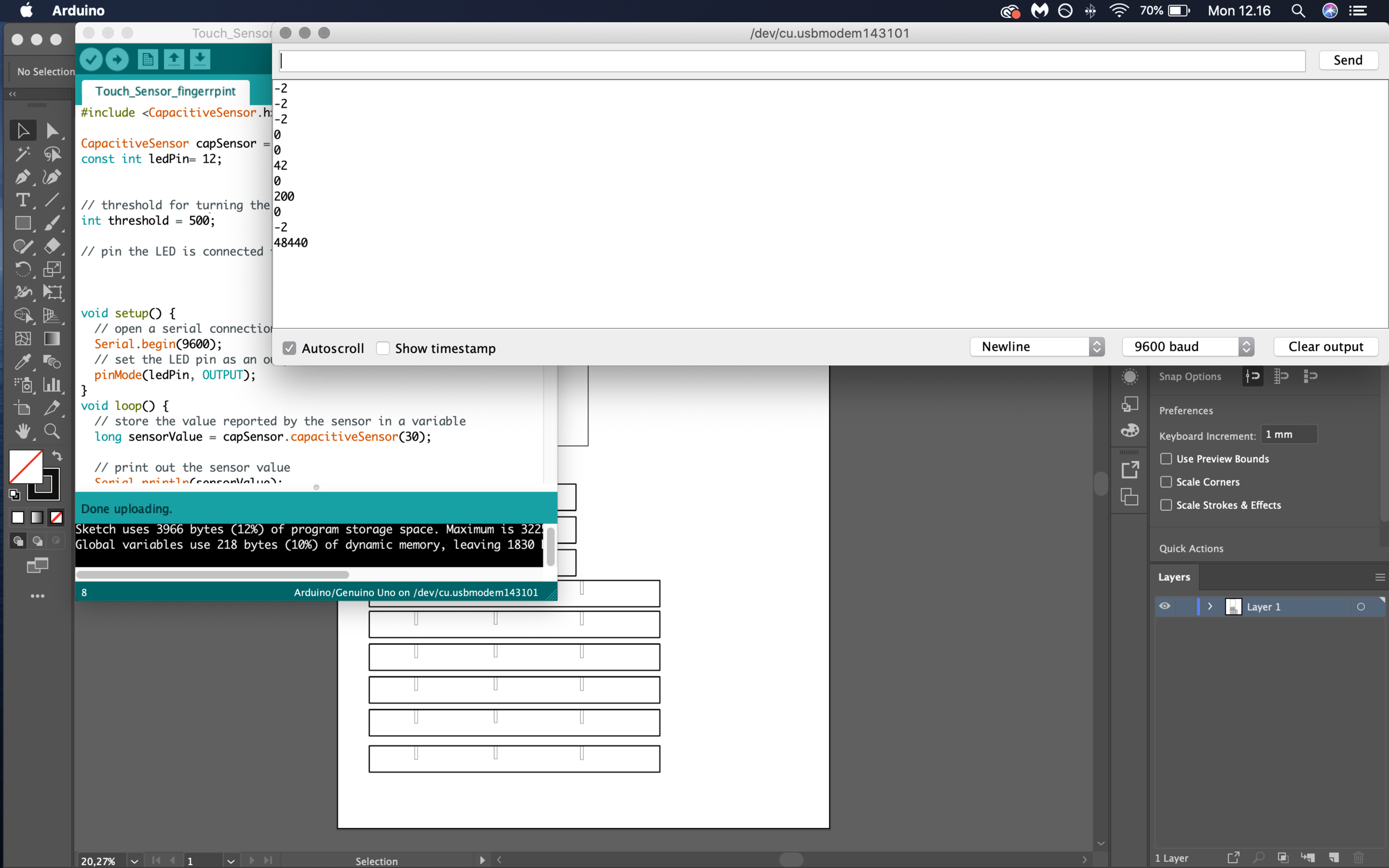Enable Use Preview Bounds checkbox
This screenshot has height=868, width=1389.
click(x=1166, y=459)
